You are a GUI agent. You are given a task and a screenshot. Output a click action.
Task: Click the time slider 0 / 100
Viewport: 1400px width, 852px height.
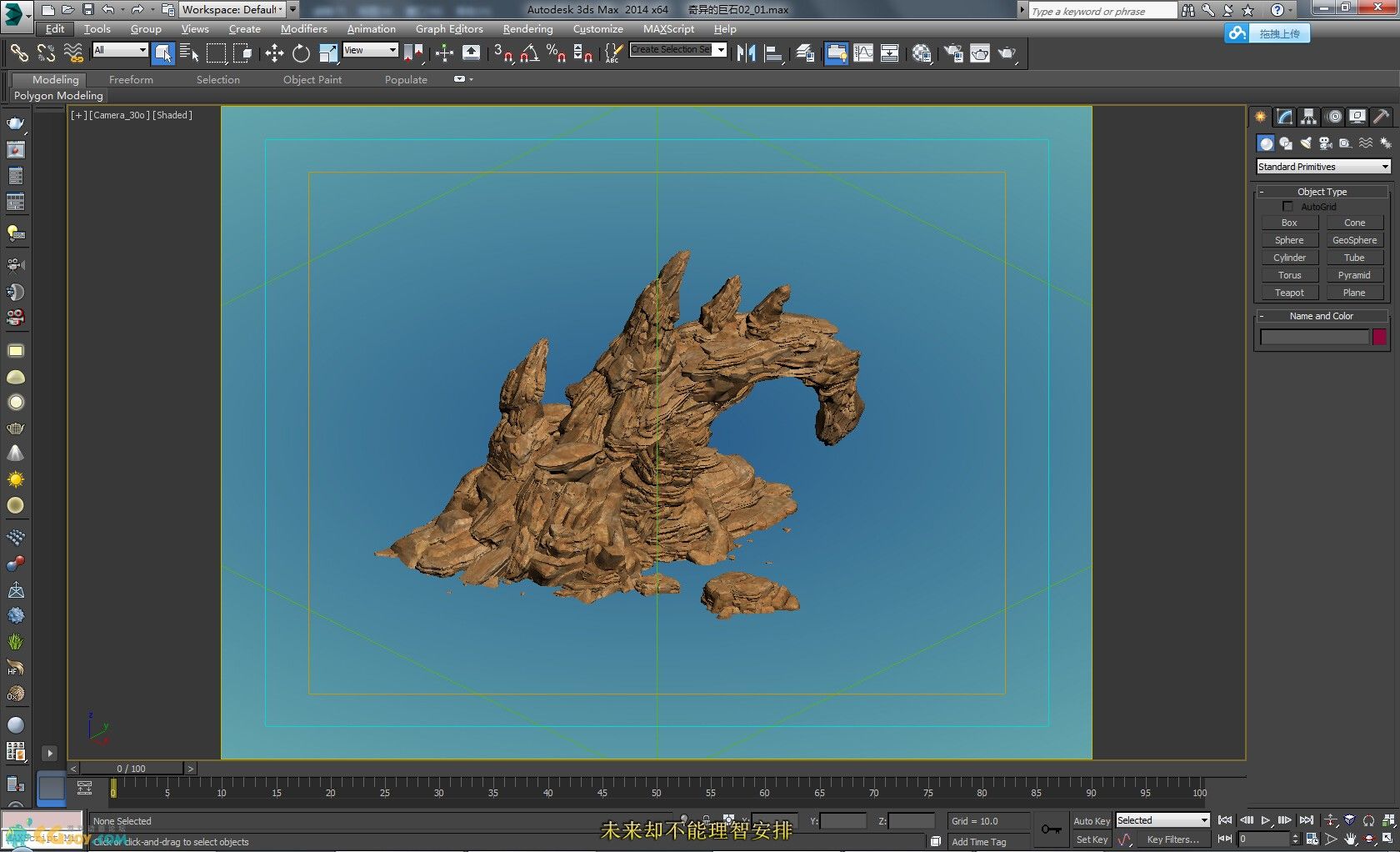tap(132, 769)
